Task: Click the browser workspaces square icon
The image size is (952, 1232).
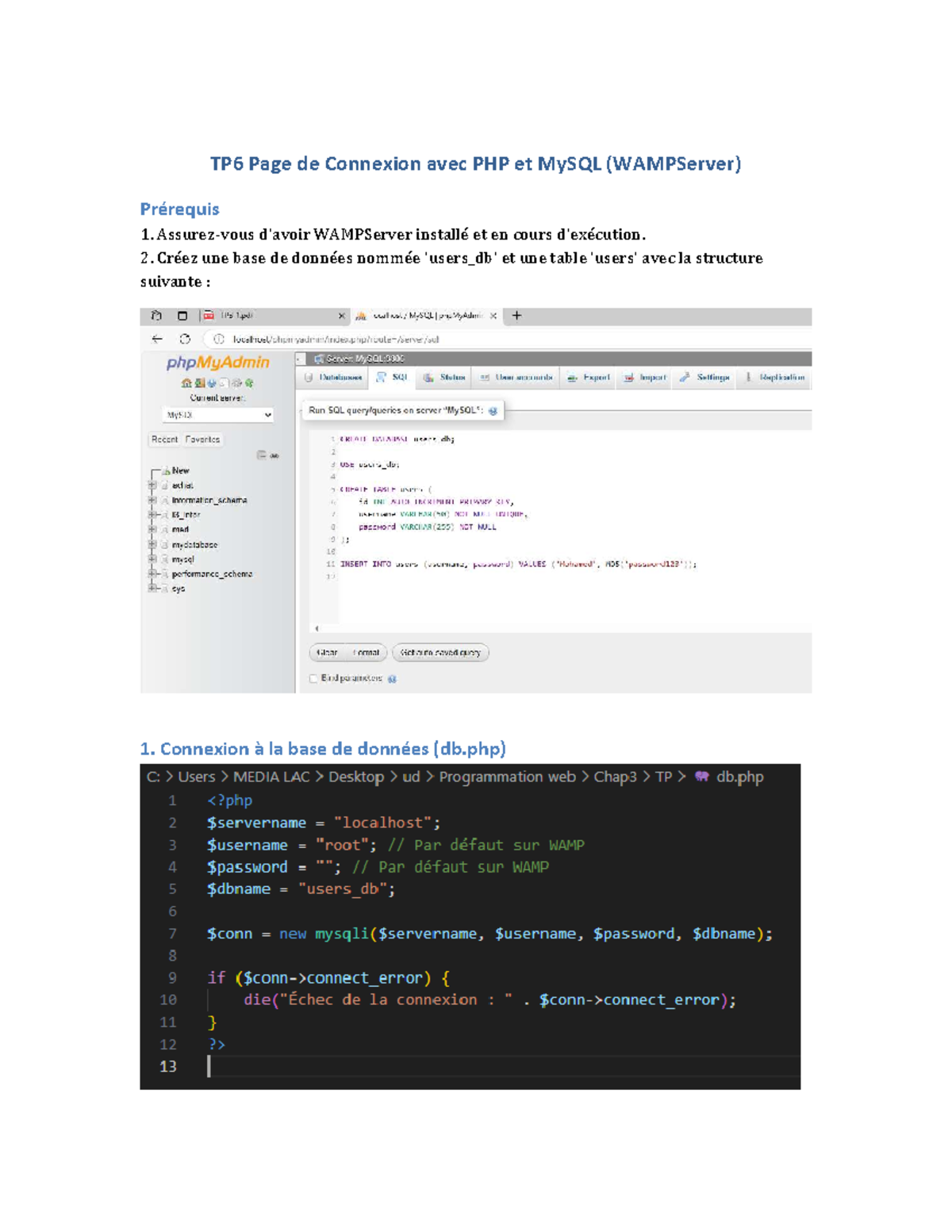Action: 182,316
